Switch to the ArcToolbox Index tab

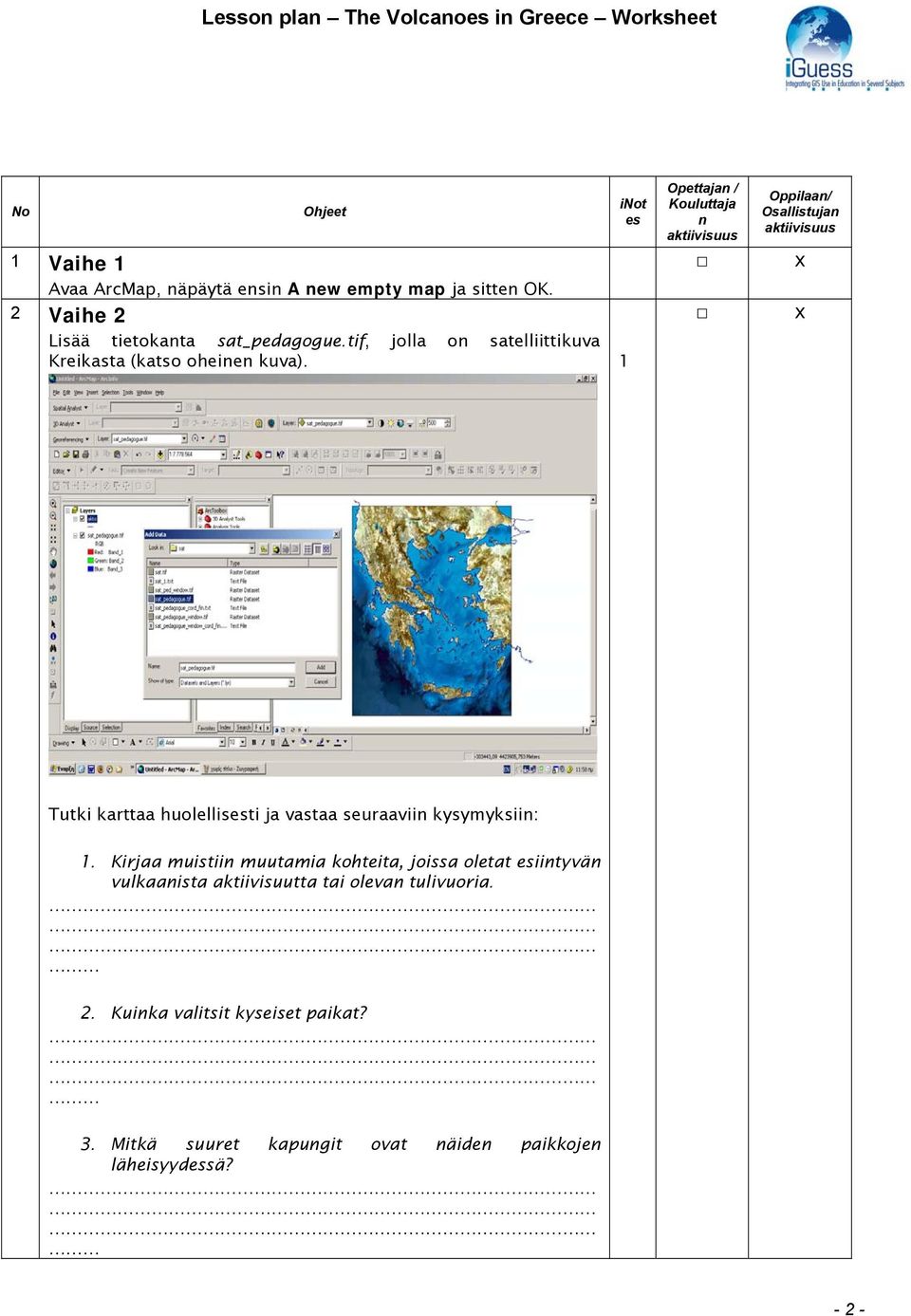(x=226, y=728)
